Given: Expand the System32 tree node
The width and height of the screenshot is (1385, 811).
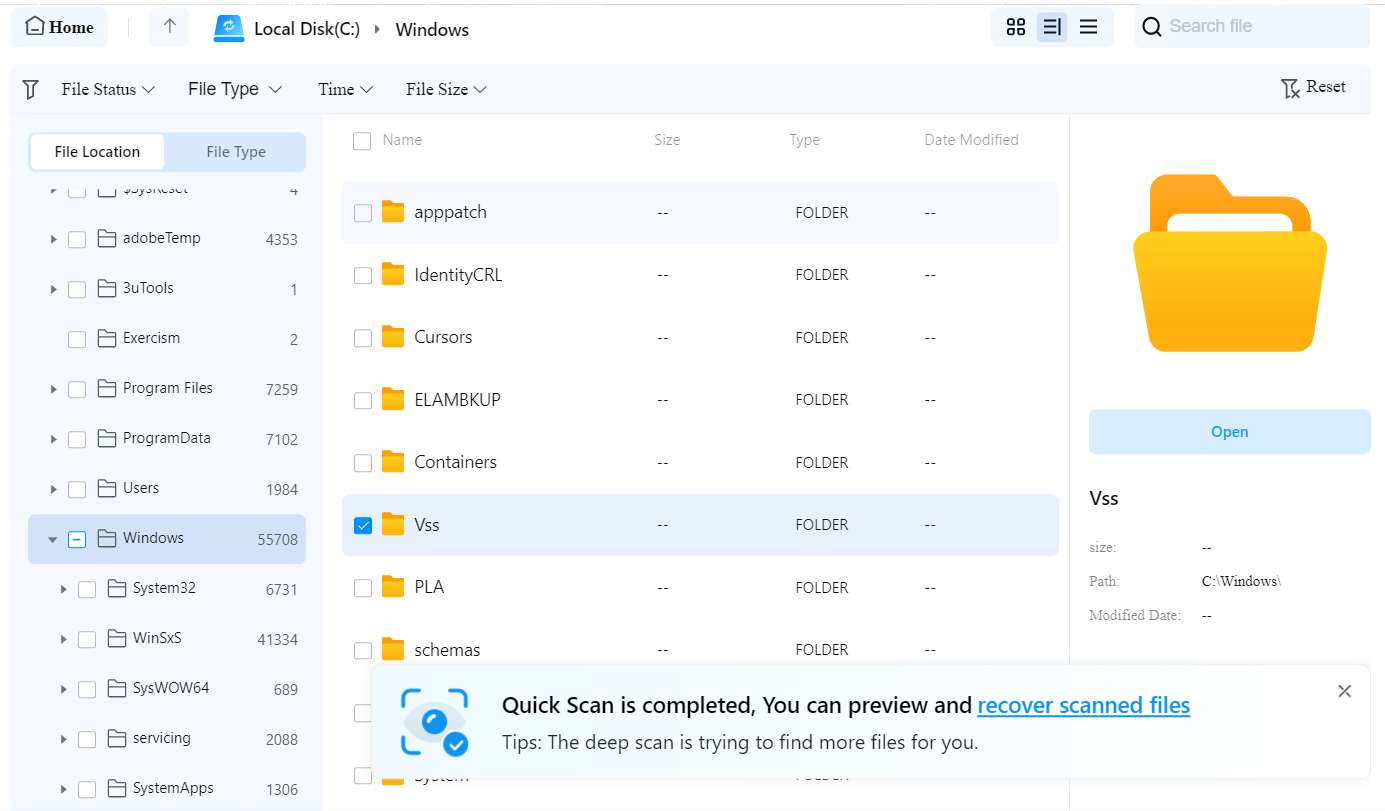Looking at the screenshot, I should [63, 589].
